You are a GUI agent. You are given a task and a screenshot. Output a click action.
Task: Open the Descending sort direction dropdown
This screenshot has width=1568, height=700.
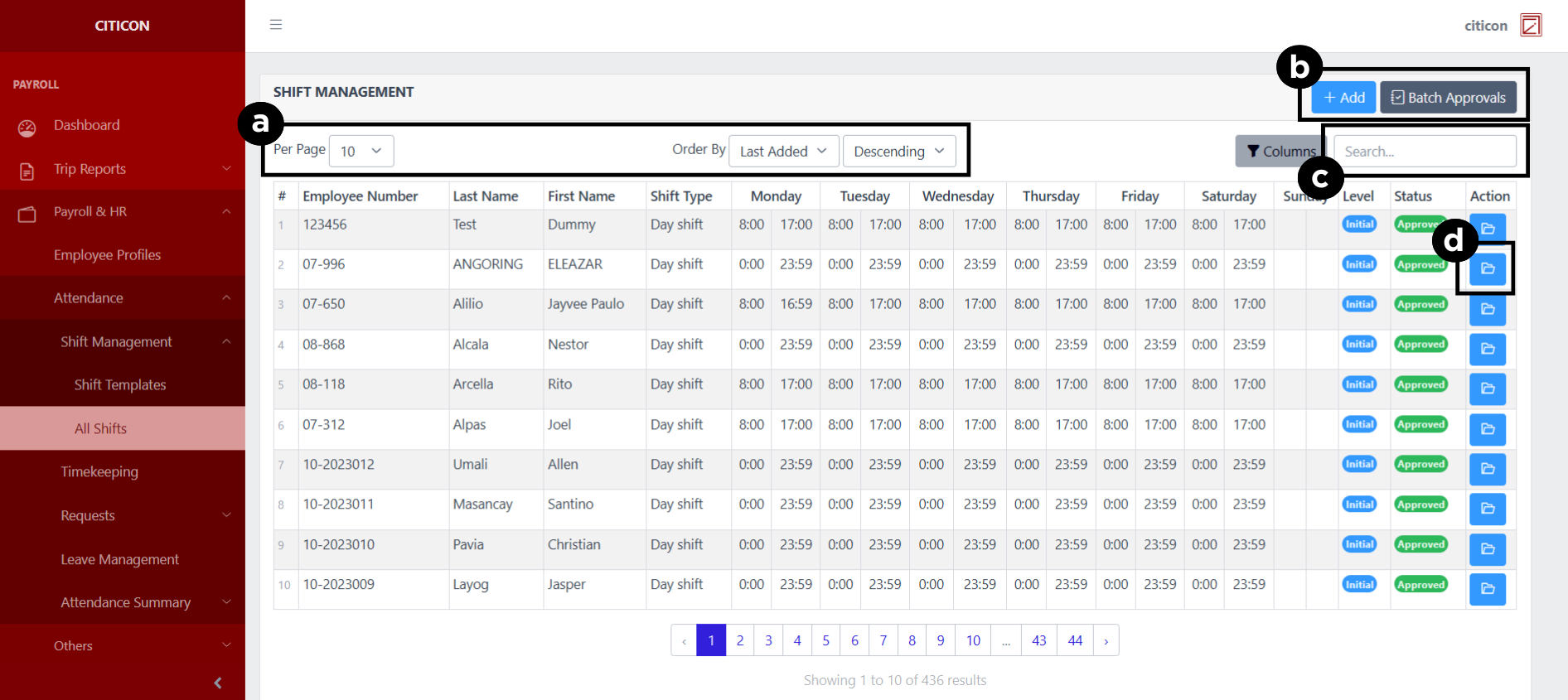tap(898, 151)
